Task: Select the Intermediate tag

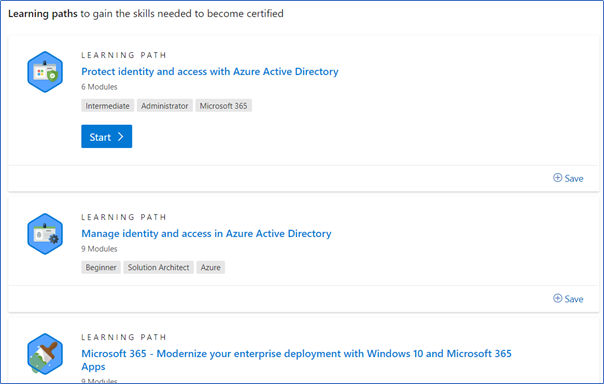Action: (107, 106)
